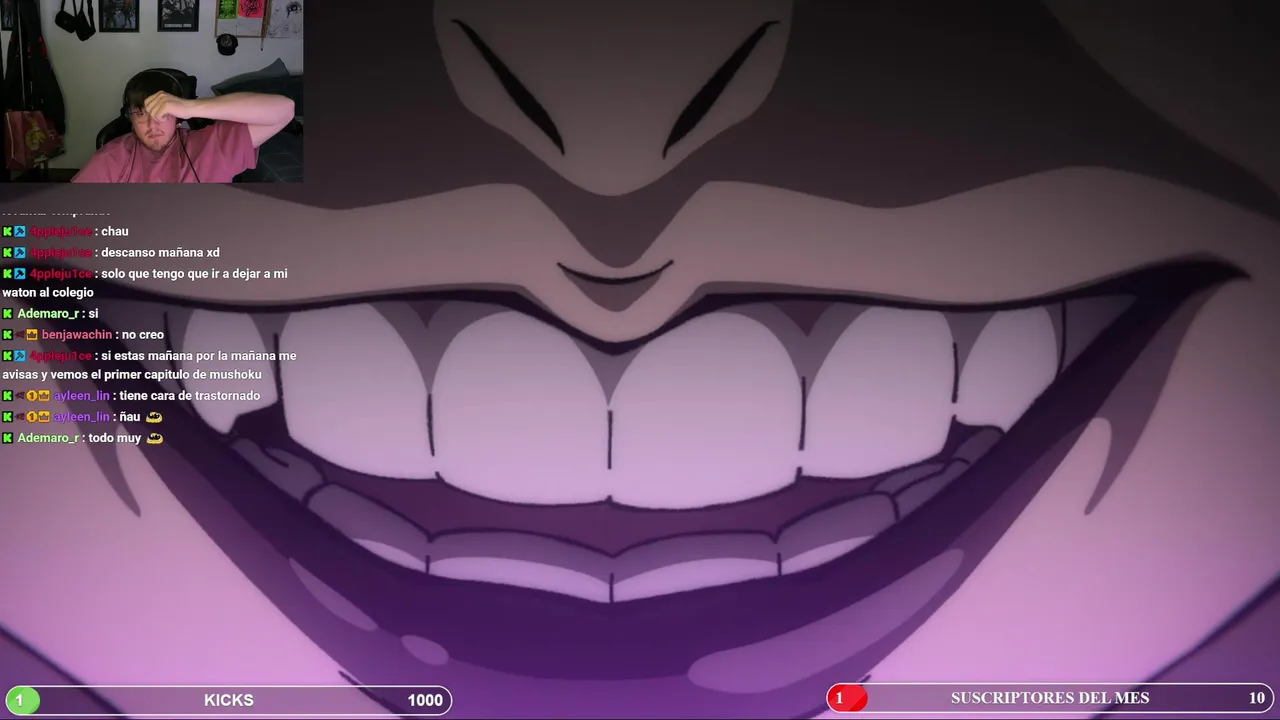Click the message text 'tiene cara de trastornado'

[189, 396]
